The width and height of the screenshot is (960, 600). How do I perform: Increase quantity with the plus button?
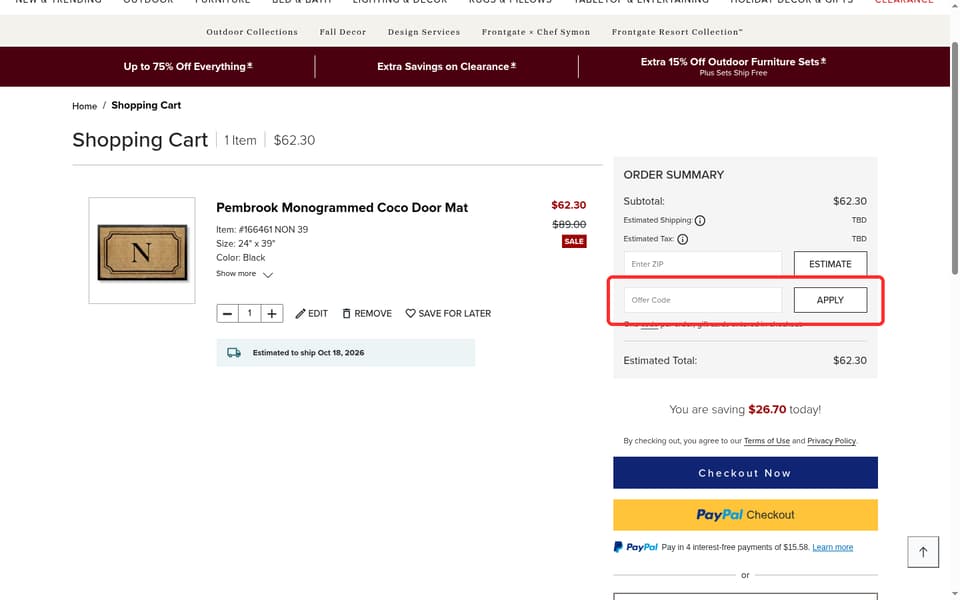click(x=272, y=313)
